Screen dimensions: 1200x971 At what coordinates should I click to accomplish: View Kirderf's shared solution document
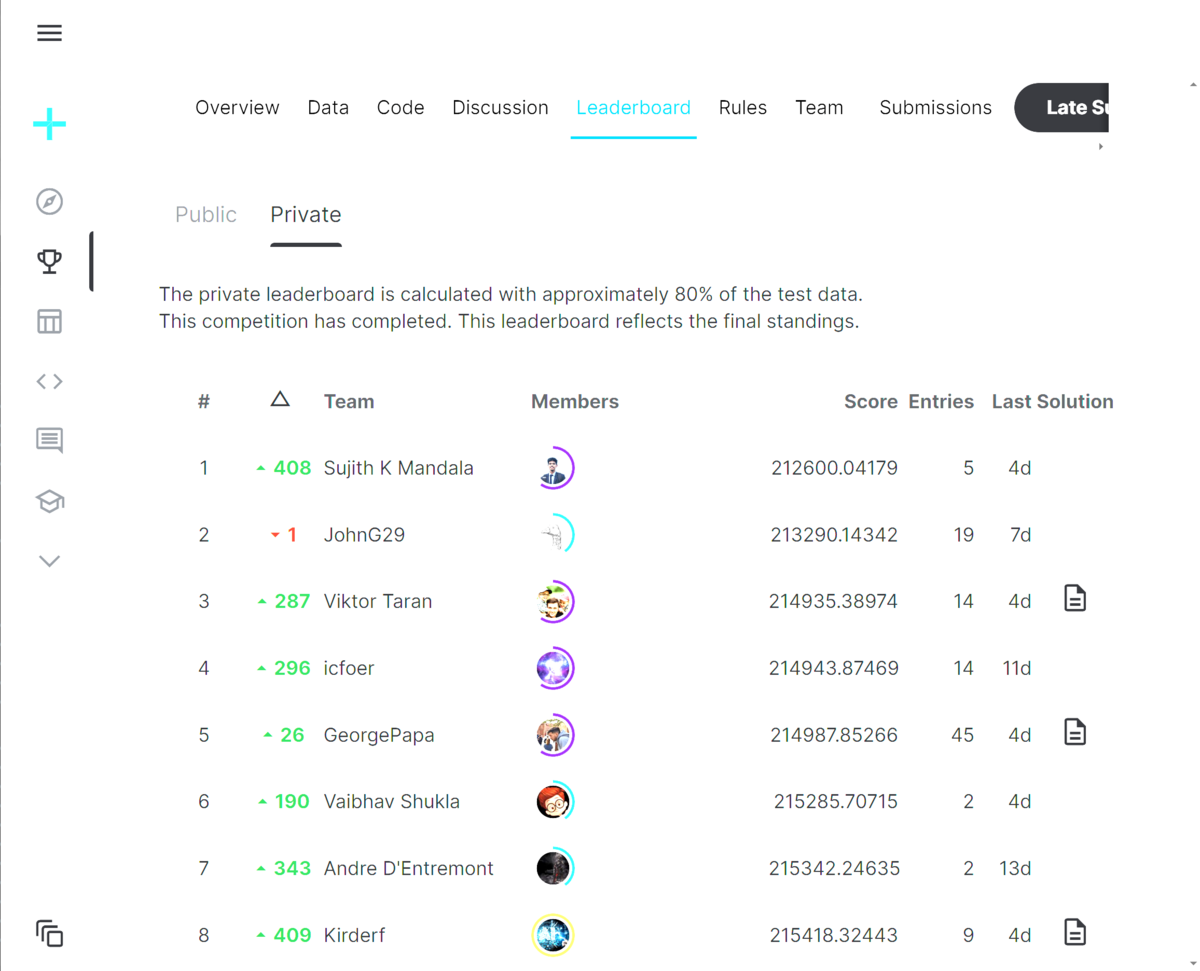pos(1075,931)
